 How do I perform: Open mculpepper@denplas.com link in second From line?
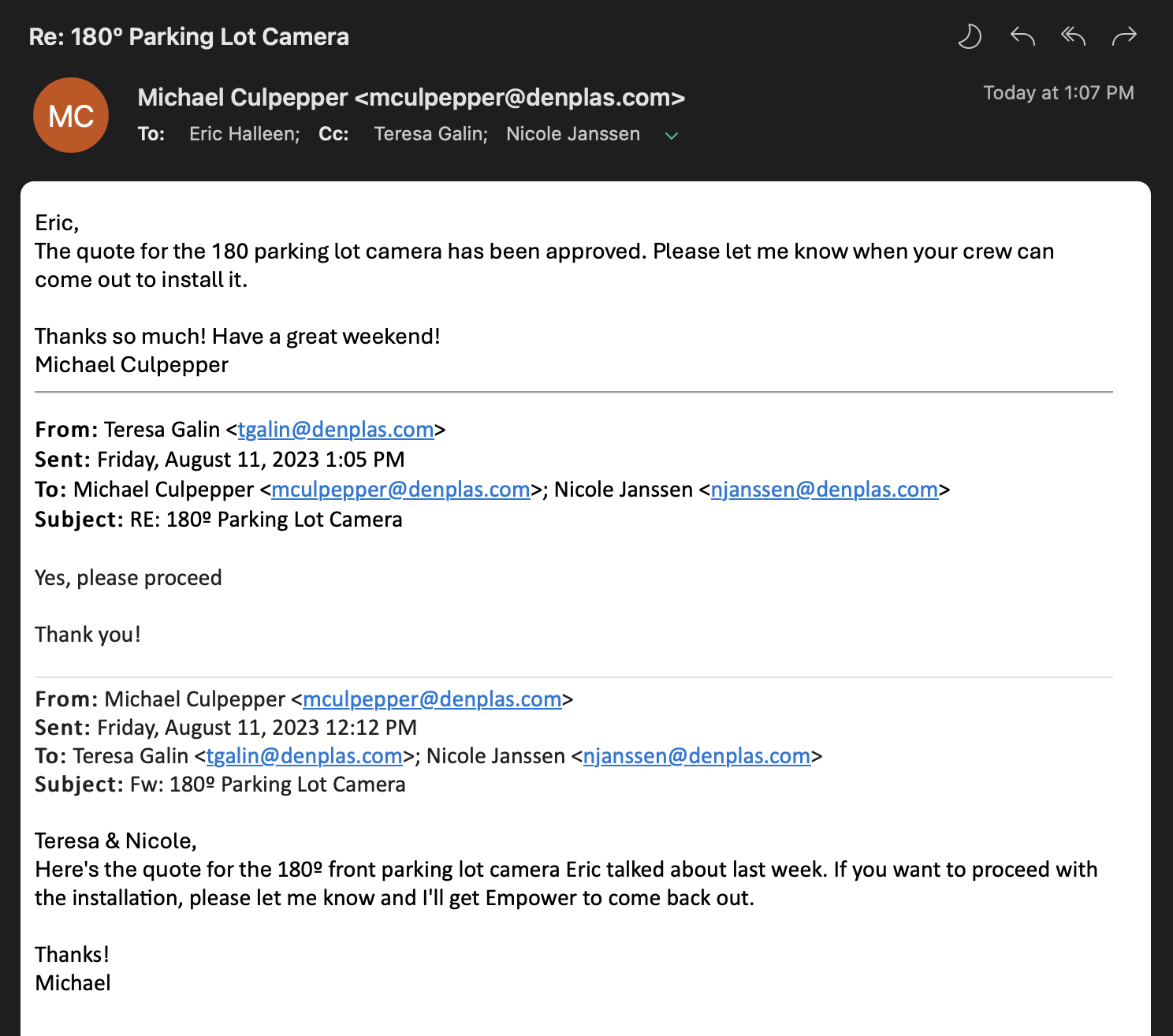(432, 699)
